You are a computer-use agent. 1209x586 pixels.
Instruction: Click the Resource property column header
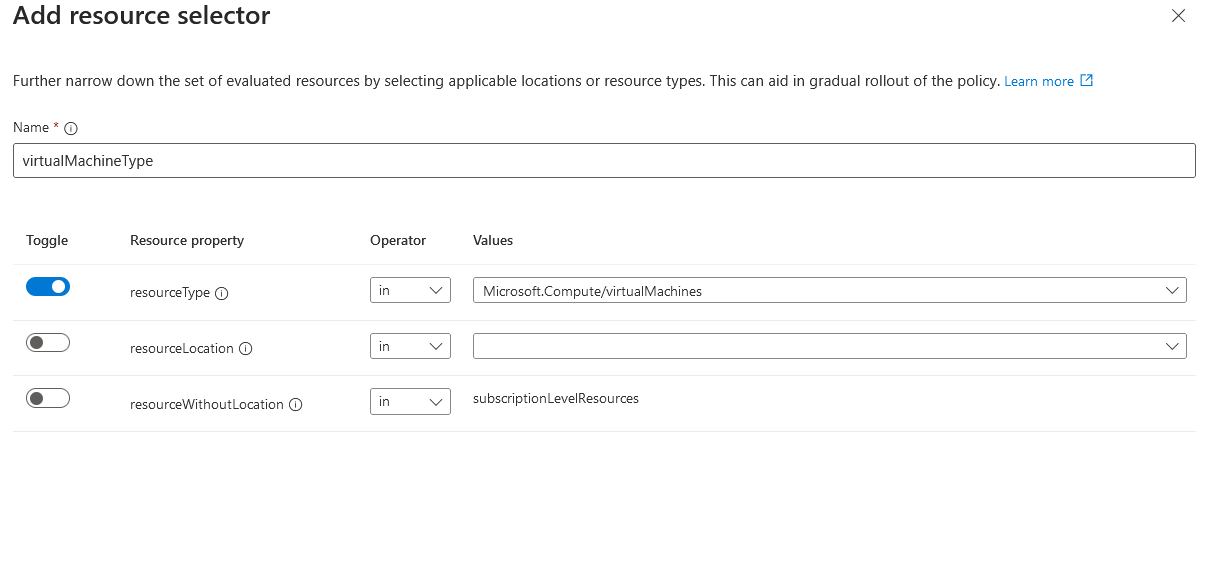(187, 240)
